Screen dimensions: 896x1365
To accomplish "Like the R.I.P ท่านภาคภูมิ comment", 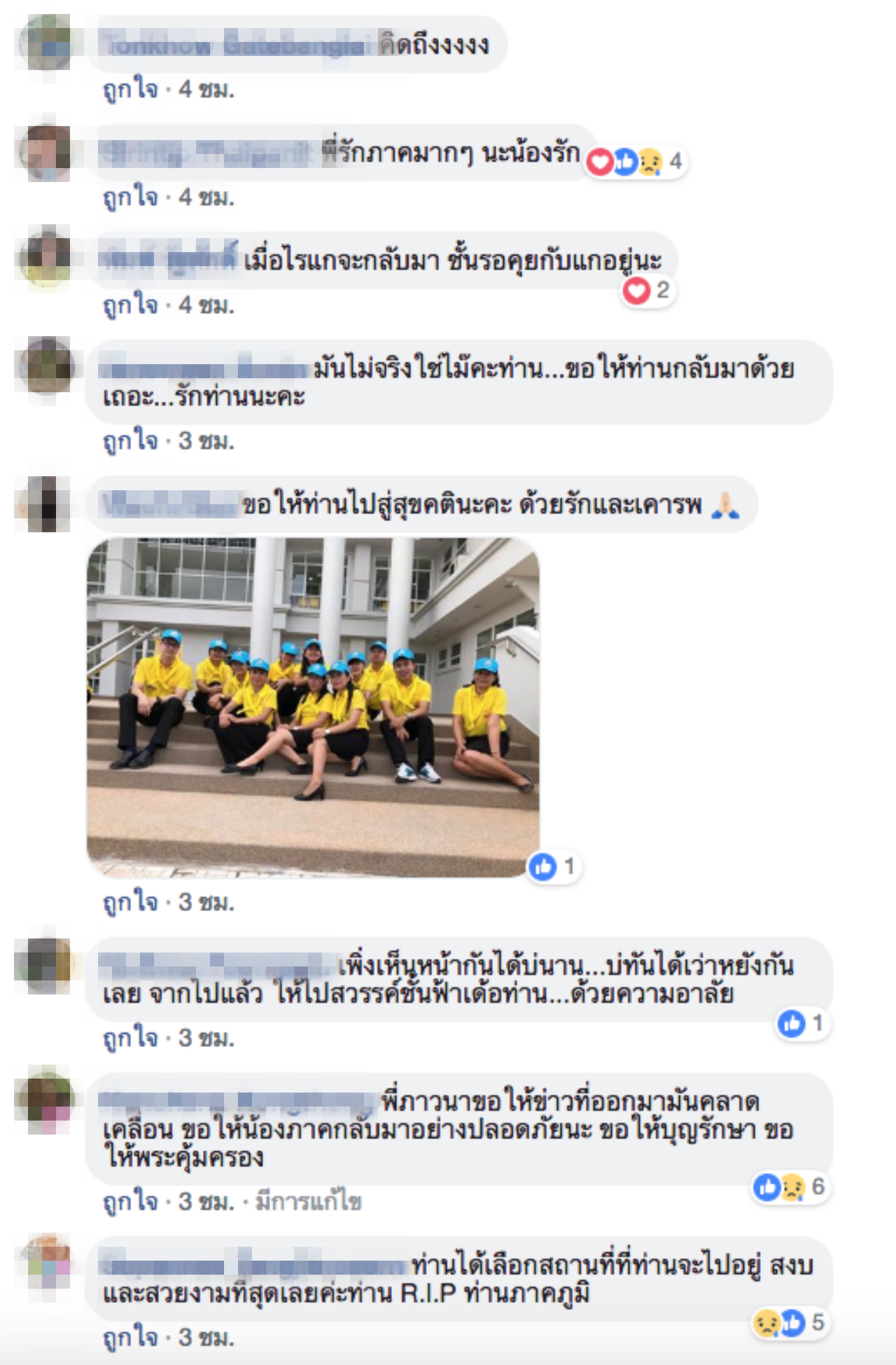I will pos(131,1338).
